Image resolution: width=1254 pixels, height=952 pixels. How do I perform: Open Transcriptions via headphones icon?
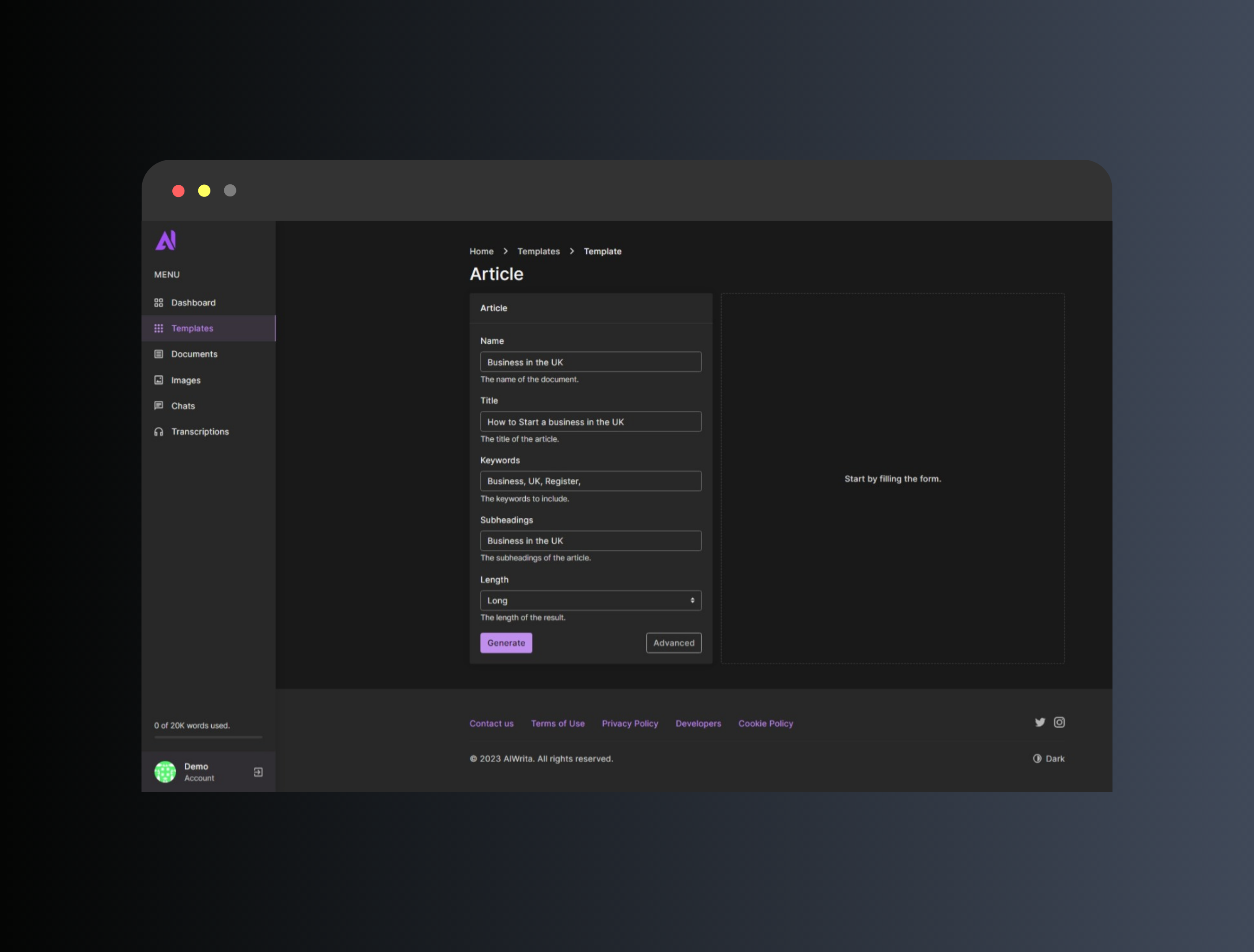[159, 431]
